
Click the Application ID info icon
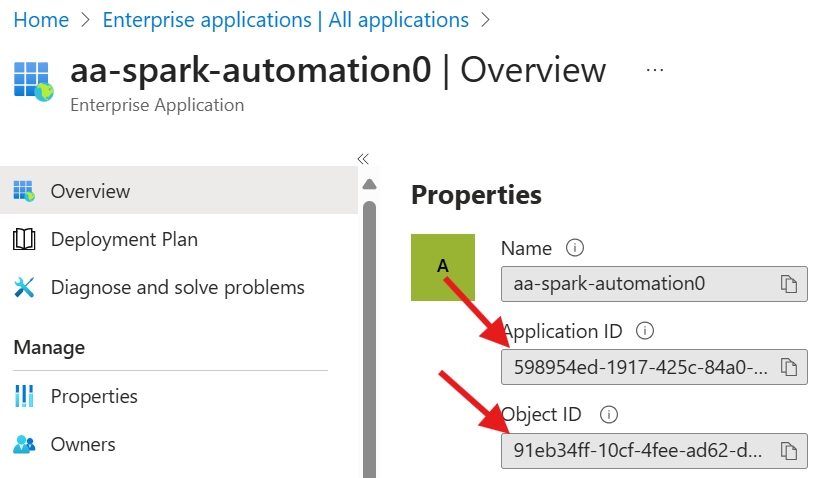(x=645, y=330)
